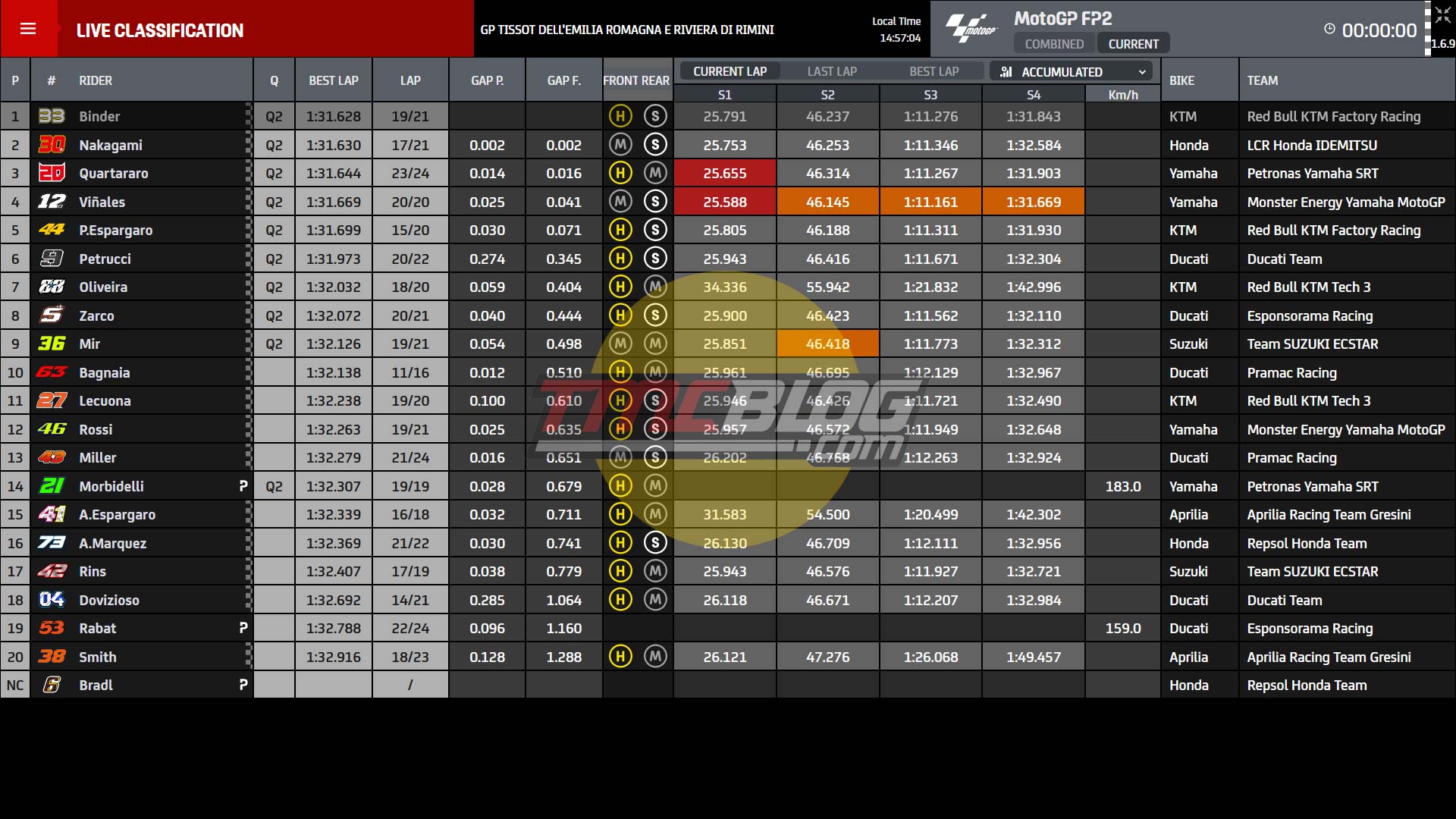Click Dovizioso's number 04 badge
Image resolution: width=1456 pixels, height=819 pixels.
point(52,600)
